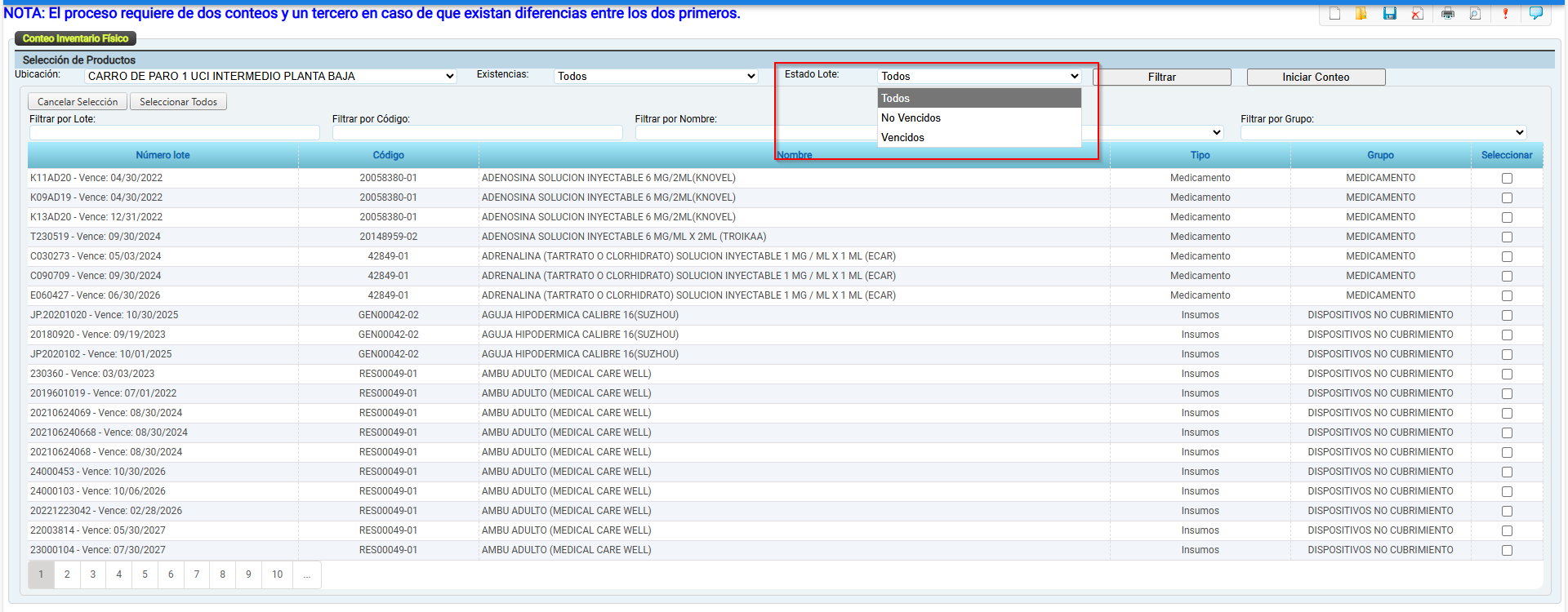Viewport: 1568px width, 612px height.
Task: Tick the checkbox for lot 23000104
Action: pyautogui.click(x=1507, y=550)
